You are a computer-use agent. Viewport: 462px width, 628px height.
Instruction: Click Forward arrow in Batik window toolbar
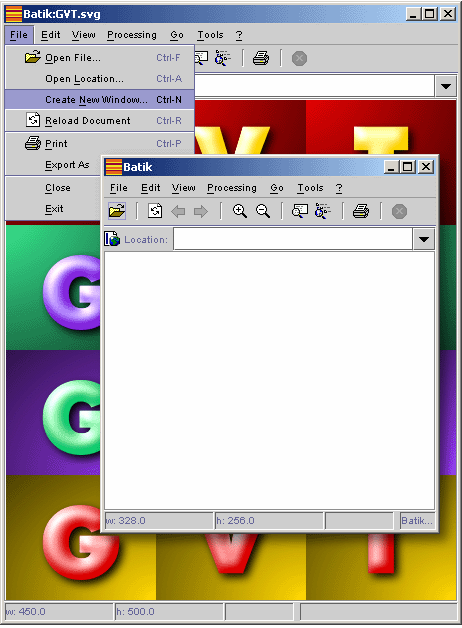pyautogui.click(x=201, y=211)
